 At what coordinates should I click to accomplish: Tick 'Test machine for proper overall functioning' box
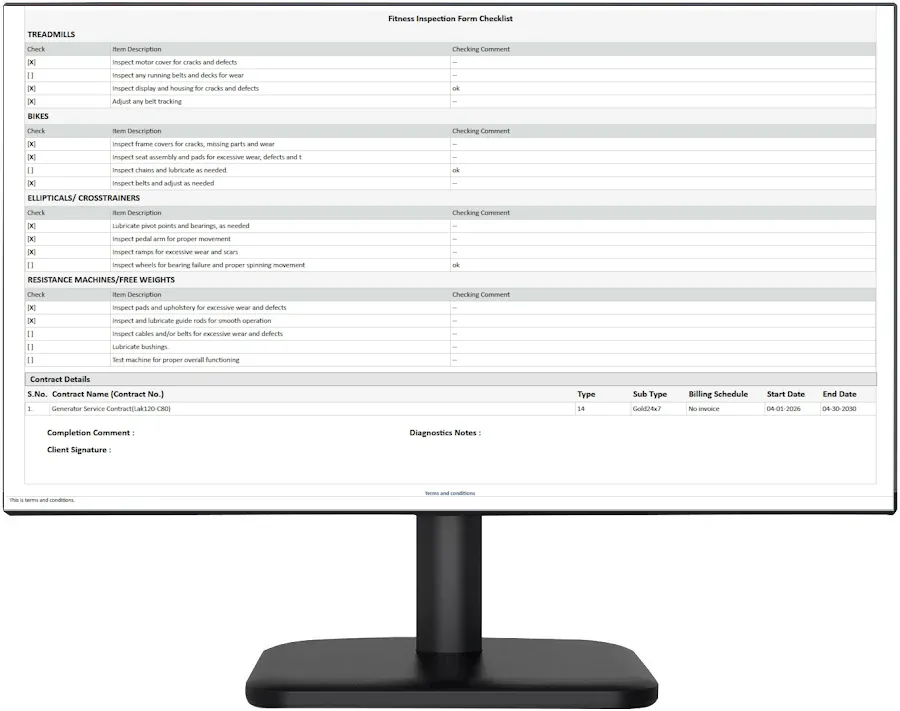click(x=31, y=360)
